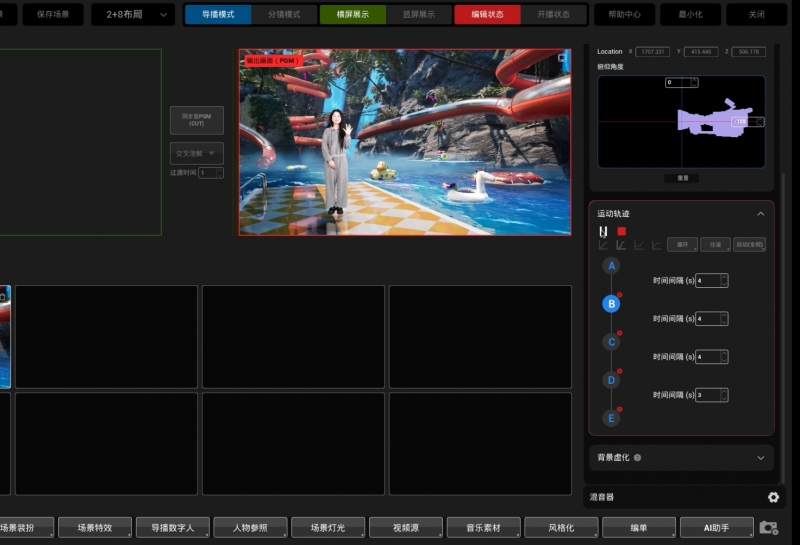Click the Location X value field
The width and height of the screenshot is (800, 545).
click(x=653, y=51)
